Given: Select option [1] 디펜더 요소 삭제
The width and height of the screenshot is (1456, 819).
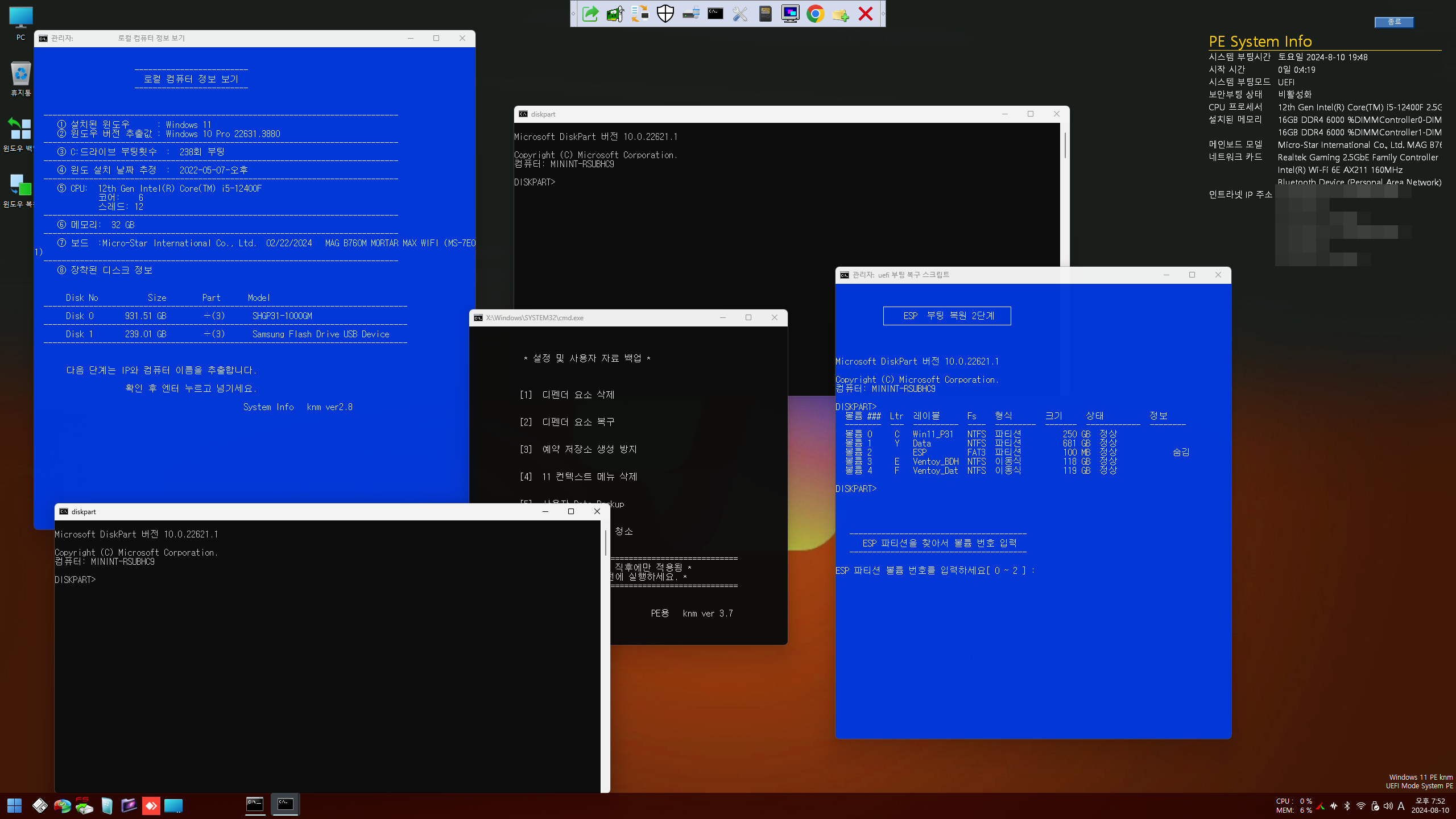Looking at the screenshot, I should (567, 395).
